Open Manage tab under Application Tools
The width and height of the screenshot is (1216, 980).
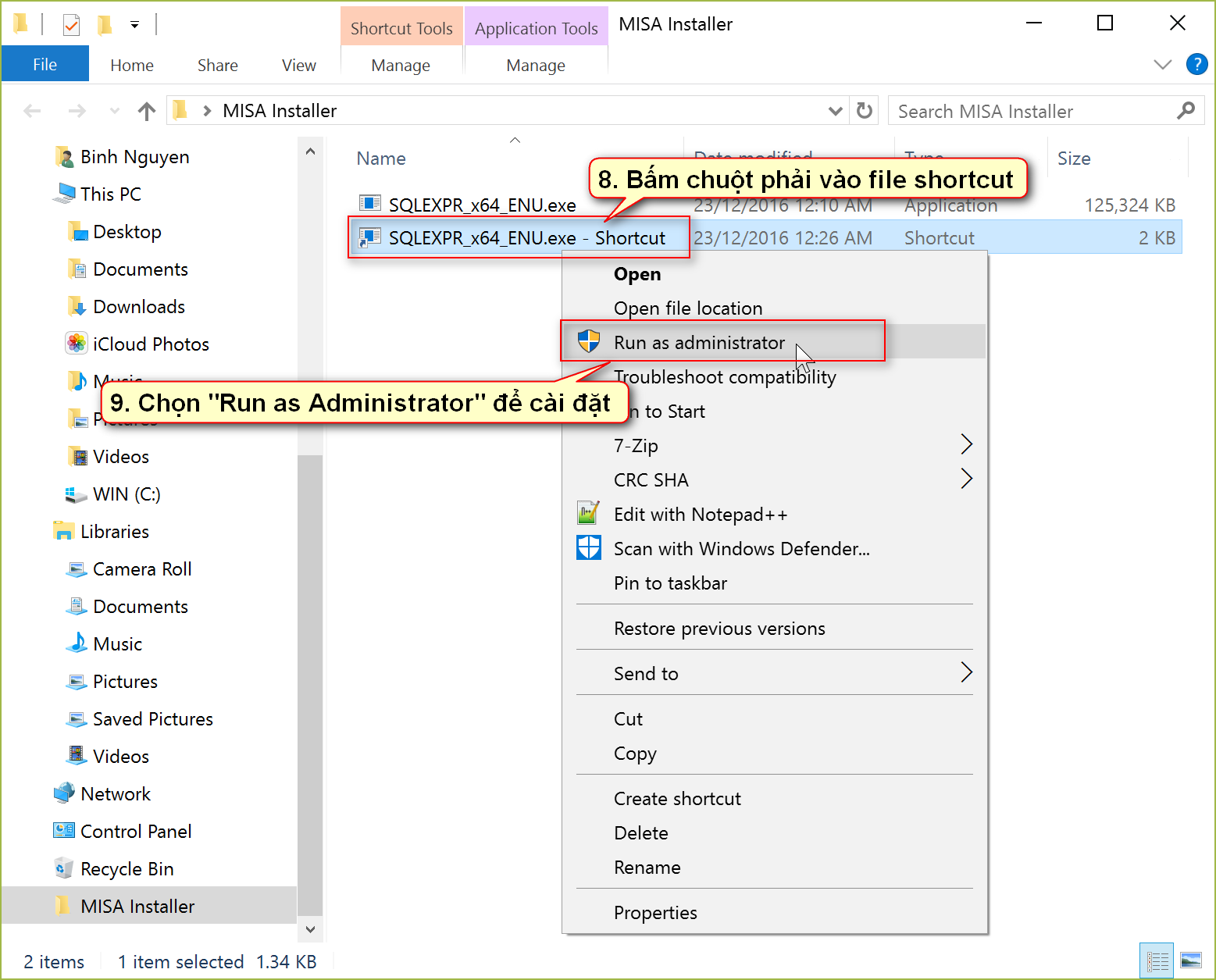click(x=536, y=66)
